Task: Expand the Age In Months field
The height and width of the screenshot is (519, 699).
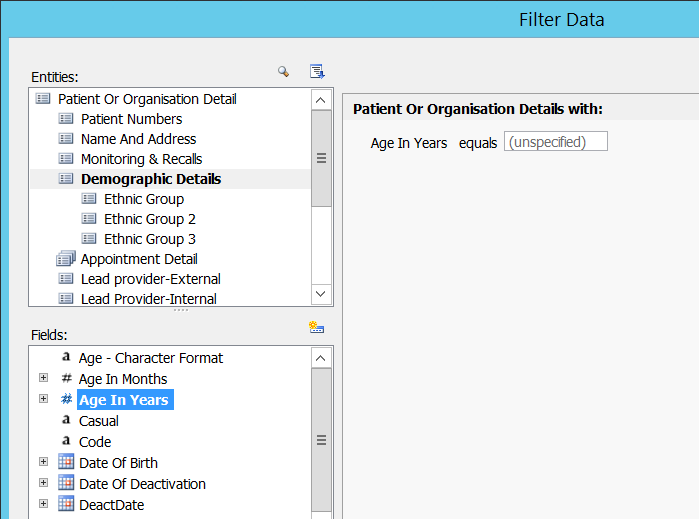Action: click(43, 378)
